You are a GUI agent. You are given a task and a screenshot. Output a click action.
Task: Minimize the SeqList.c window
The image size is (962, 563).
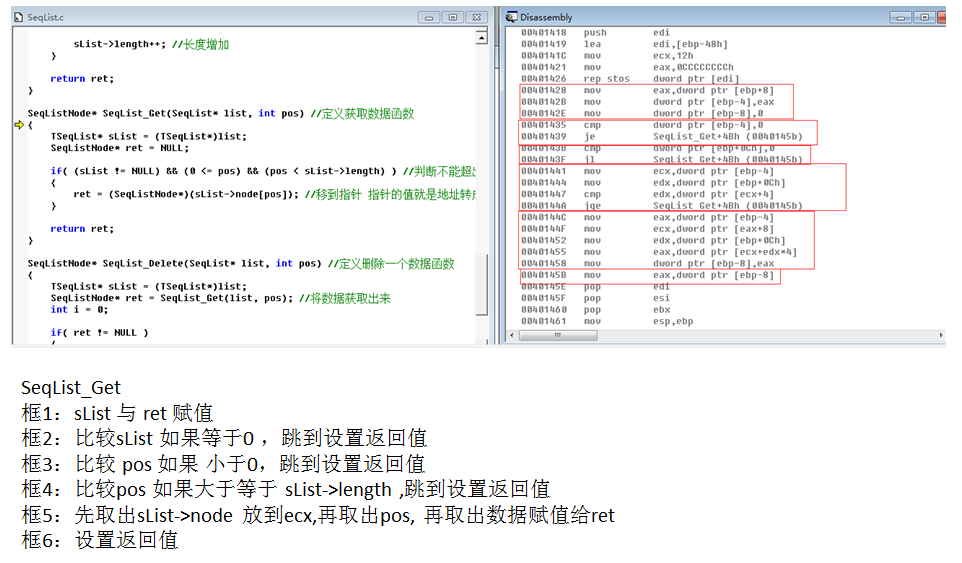point(429,17)
